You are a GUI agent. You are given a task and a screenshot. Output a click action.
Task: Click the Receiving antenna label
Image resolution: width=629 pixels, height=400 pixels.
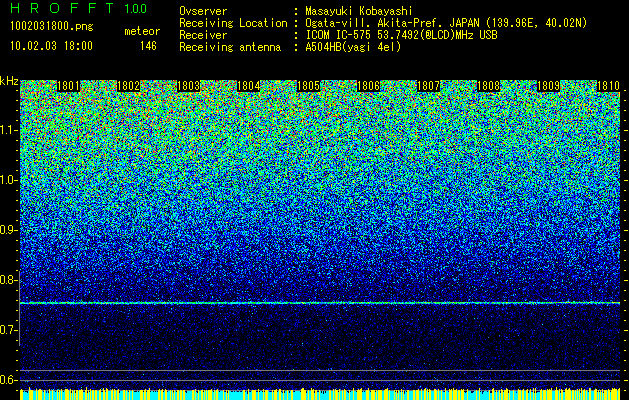point(230,48)
